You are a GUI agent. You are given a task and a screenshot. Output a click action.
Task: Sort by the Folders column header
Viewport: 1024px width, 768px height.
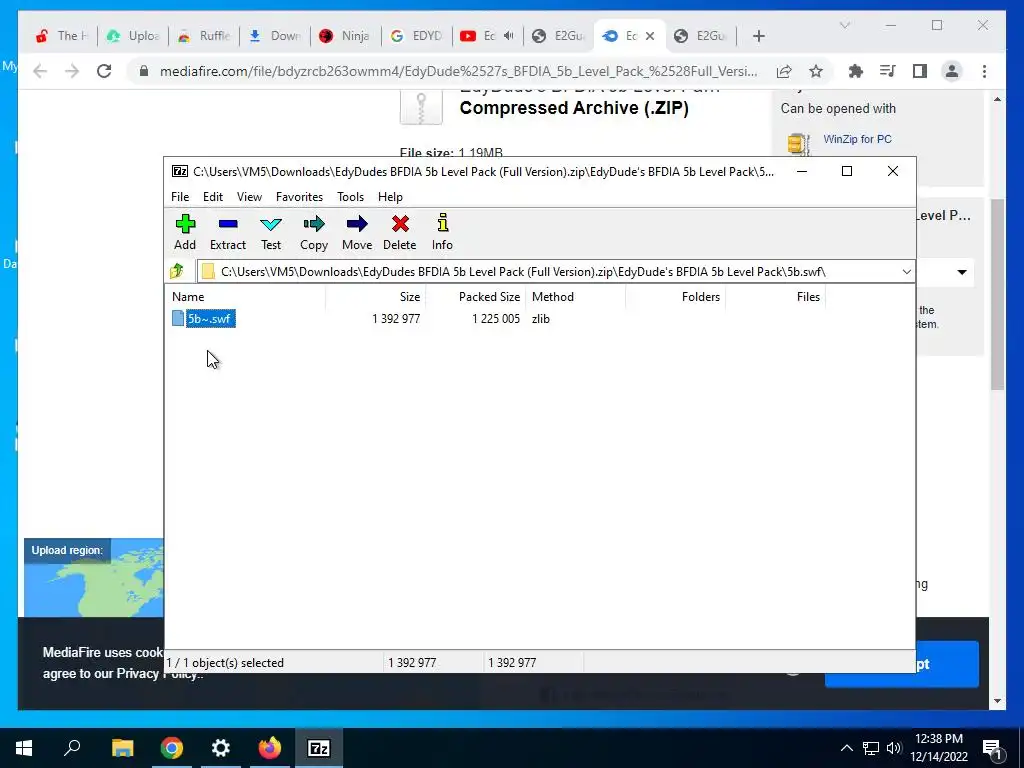[x=675, y=296]
